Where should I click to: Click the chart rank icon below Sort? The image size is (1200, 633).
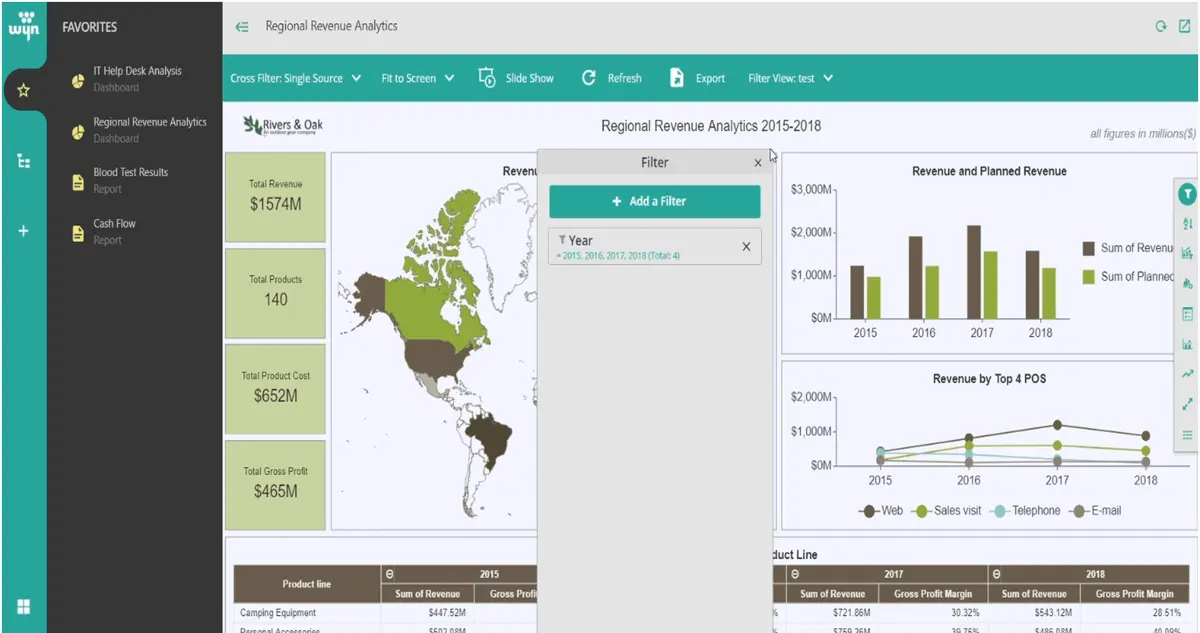click(x=1187, y=253)
